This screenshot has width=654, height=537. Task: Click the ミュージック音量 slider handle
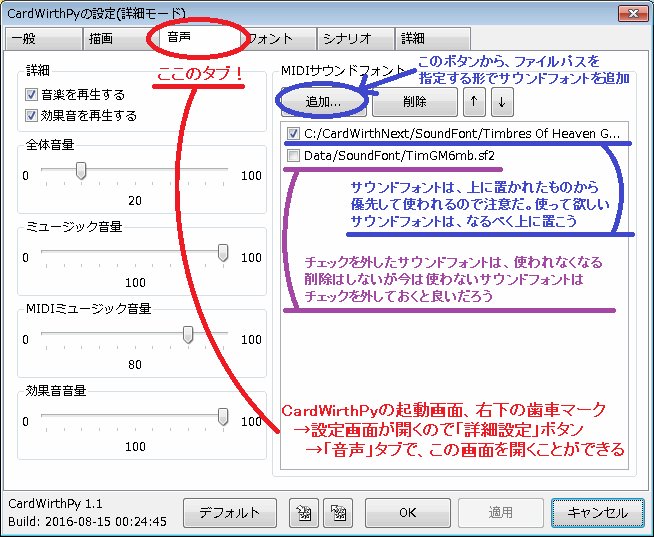click(223, 253)
